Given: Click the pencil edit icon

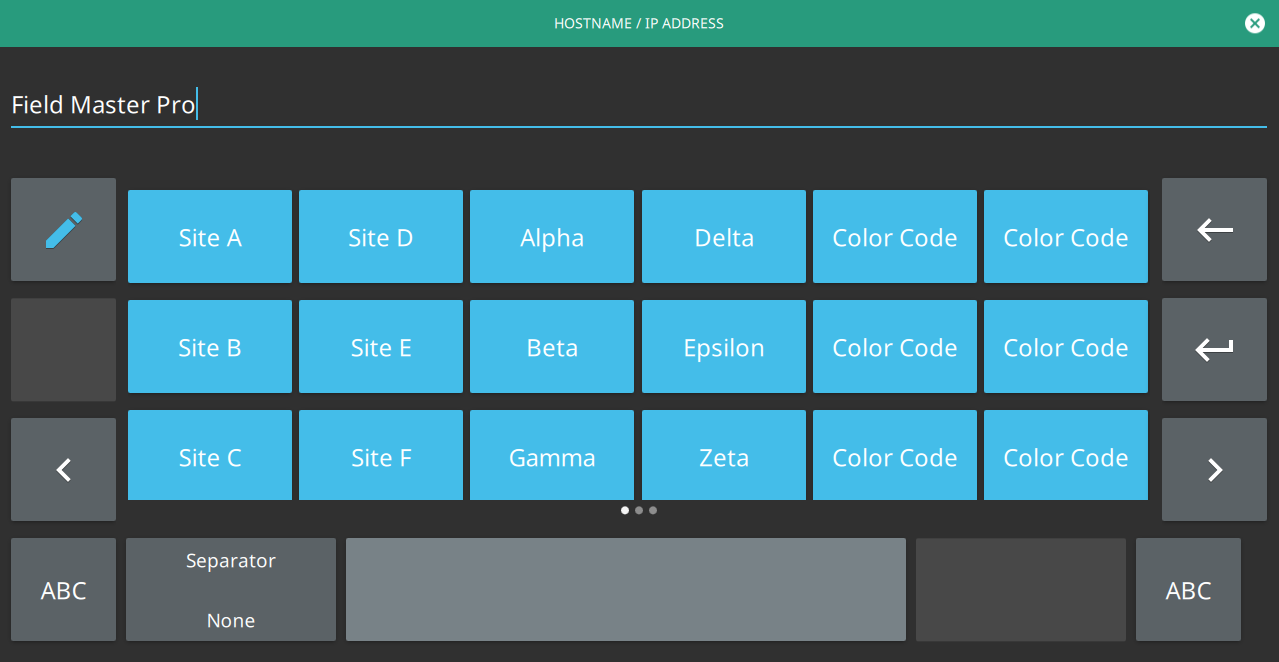Looking at the screenshot, I should coord(63,230).
